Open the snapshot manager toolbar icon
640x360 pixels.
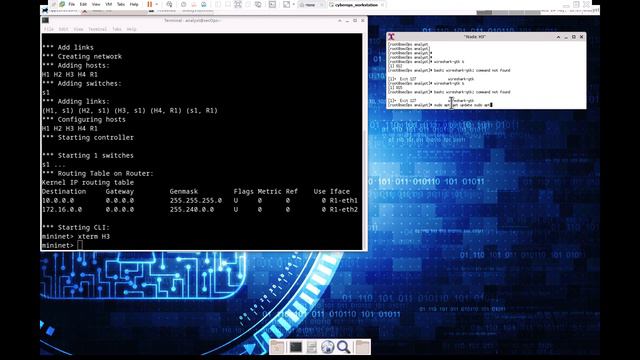tap(204, 4)
